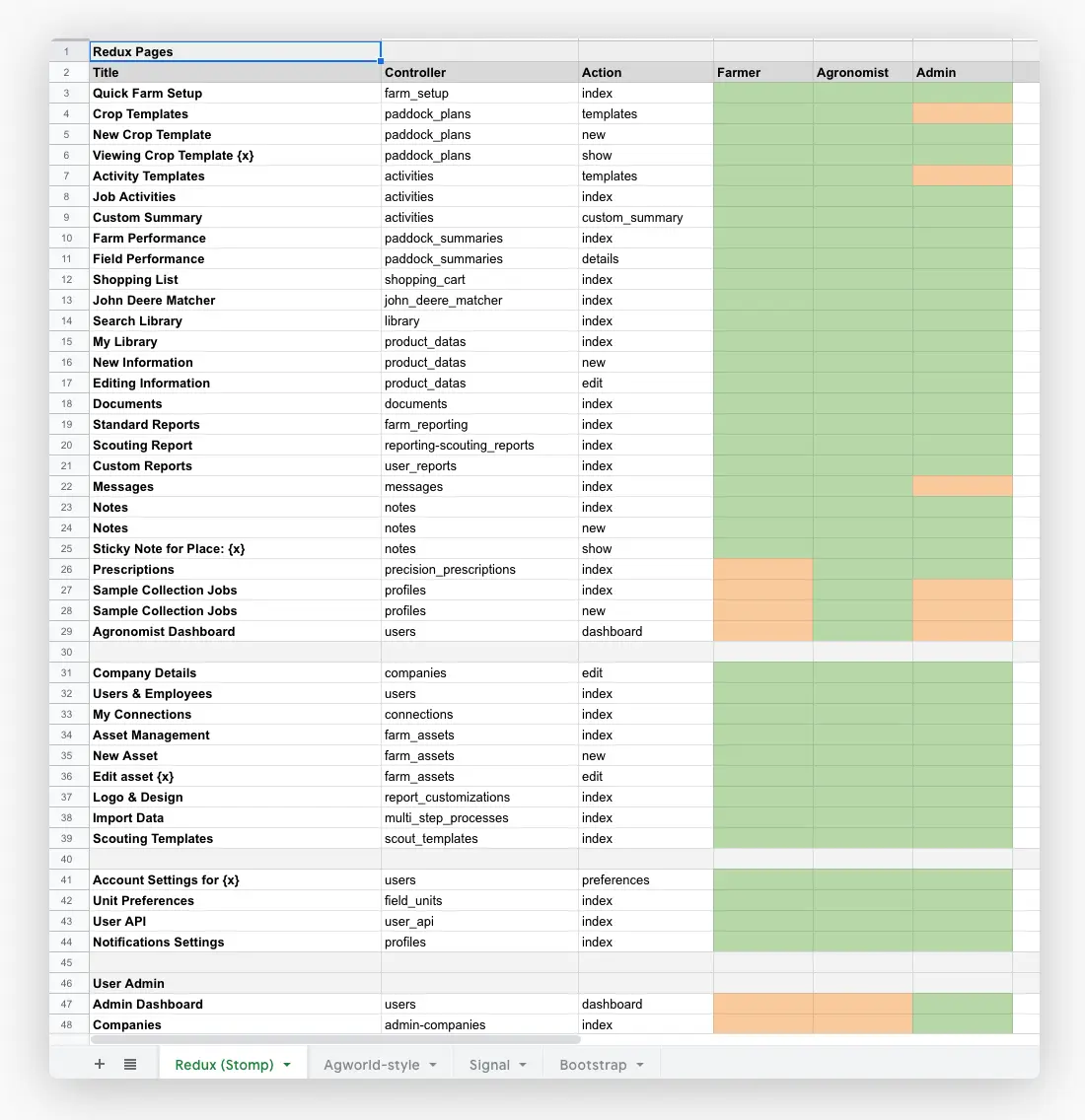Select row 1 header number
Viewport: 1085px width, 1120px height.
(x=69, y=51)
